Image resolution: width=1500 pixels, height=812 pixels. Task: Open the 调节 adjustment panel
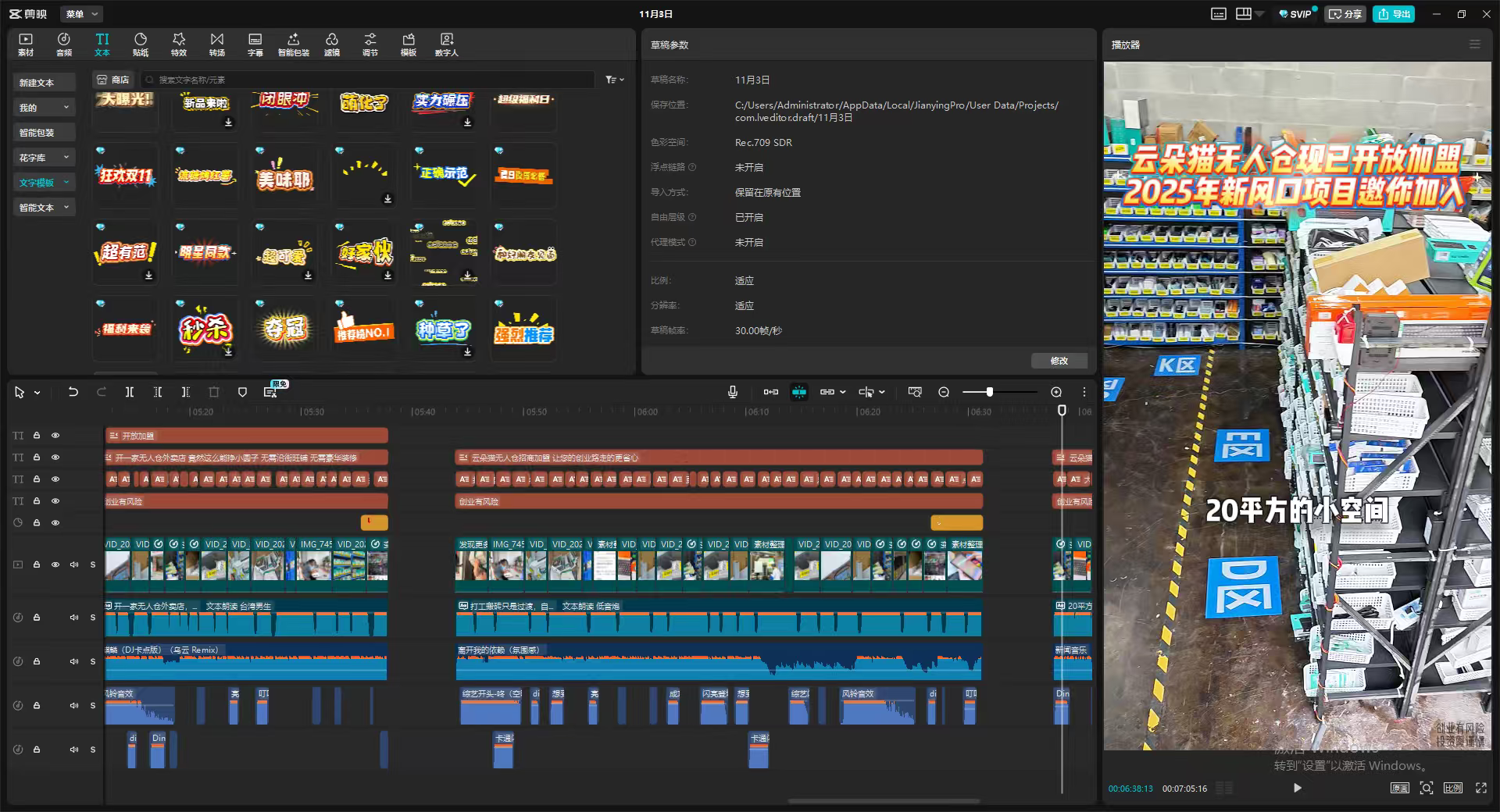[x=370, y=45]
